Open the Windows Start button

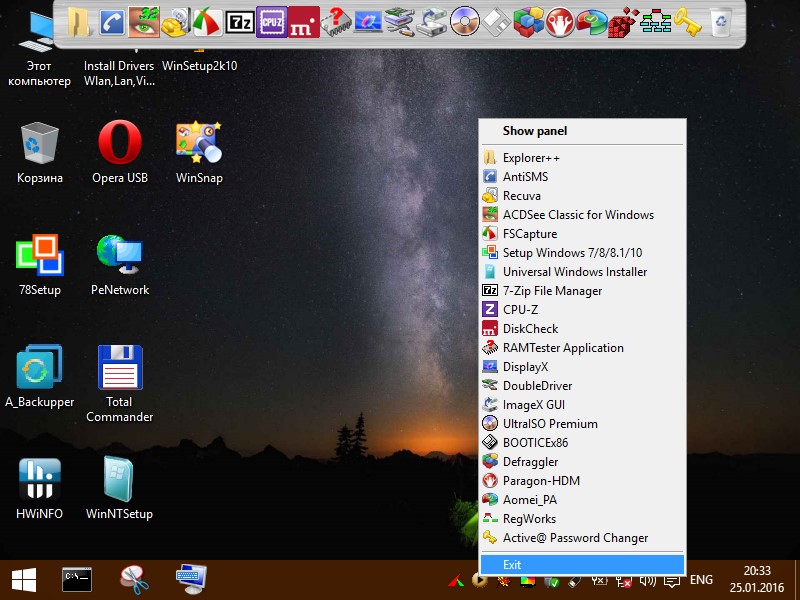pyautogui.click(x=24, y=580)
